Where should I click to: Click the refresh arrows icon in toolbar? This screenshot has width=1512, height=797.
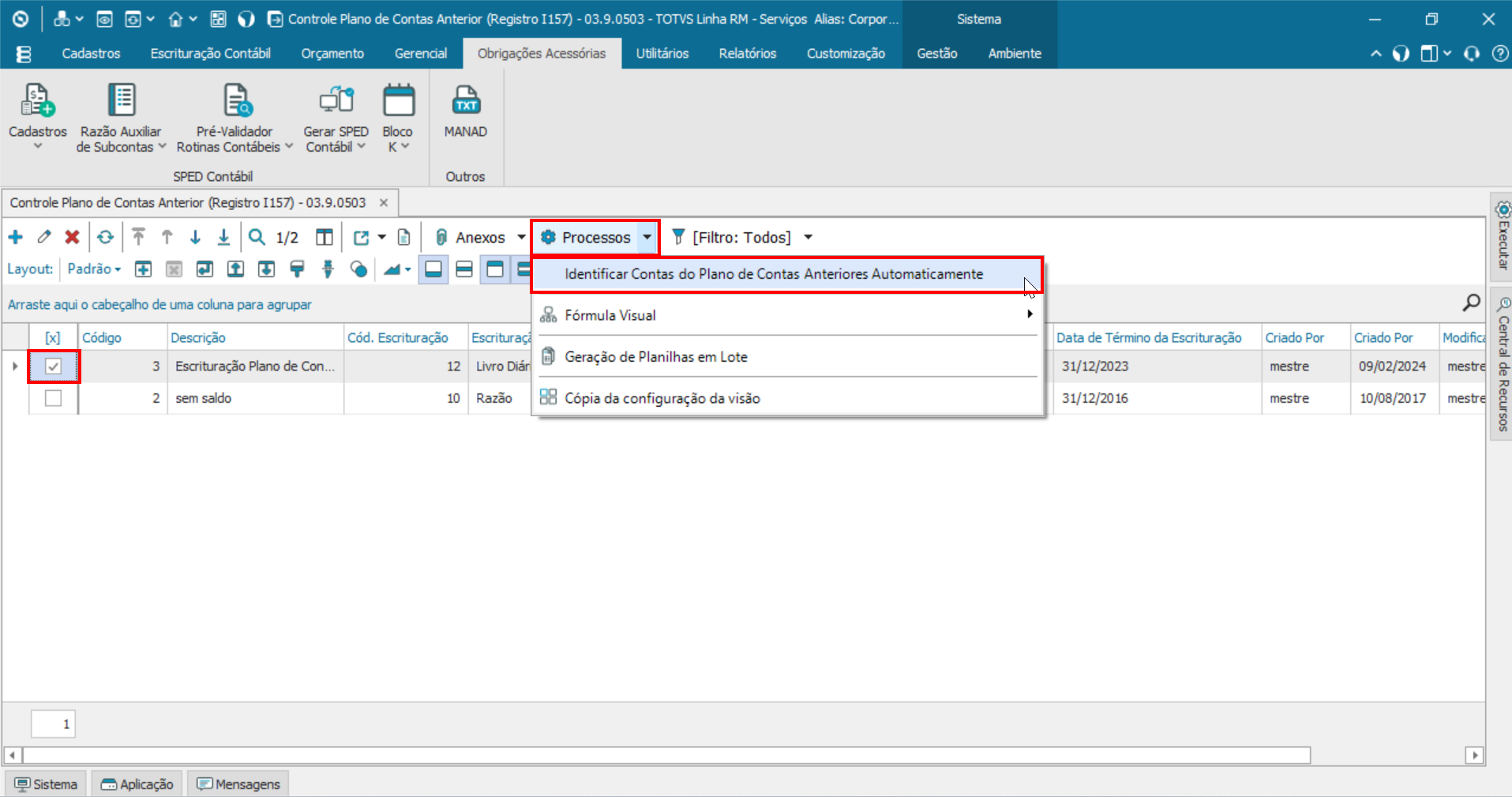click(x=105, y=237)
